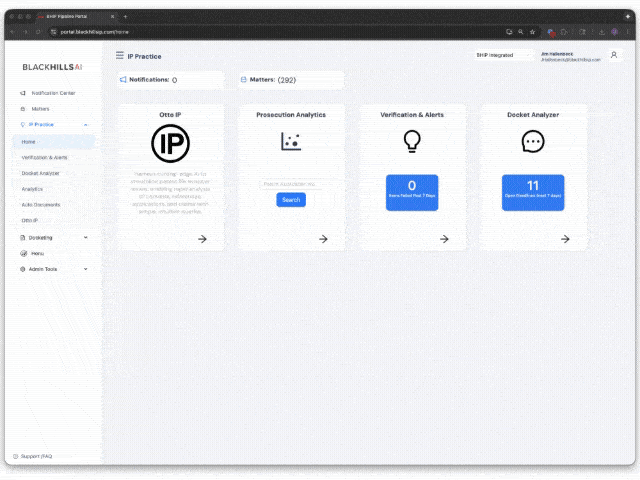Expand the Admin Tools sidebar section

(x=86, y=269)
